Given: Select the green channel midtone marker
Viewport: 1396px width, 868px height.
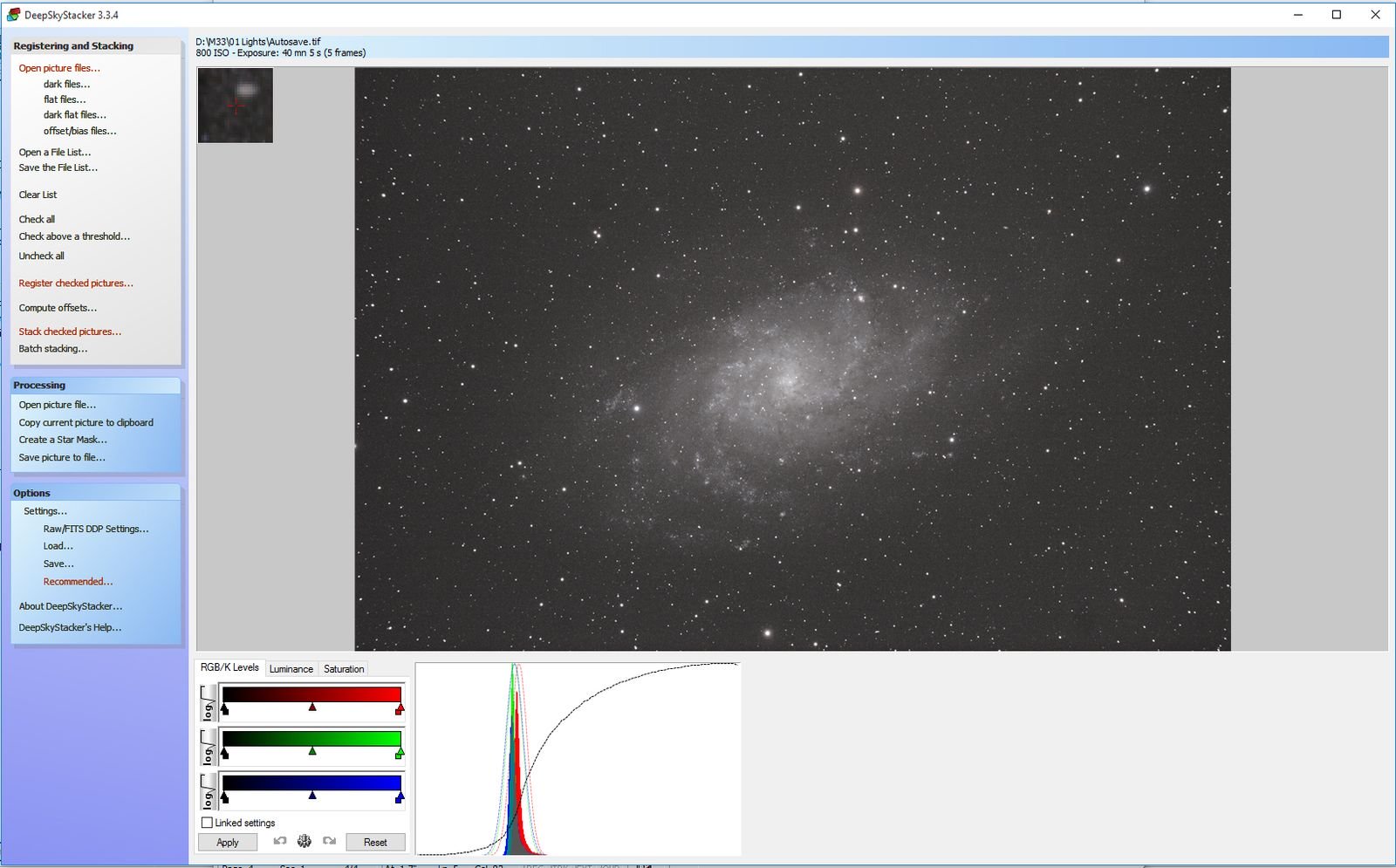Looking at the screenshot, I should click(312, 751).
